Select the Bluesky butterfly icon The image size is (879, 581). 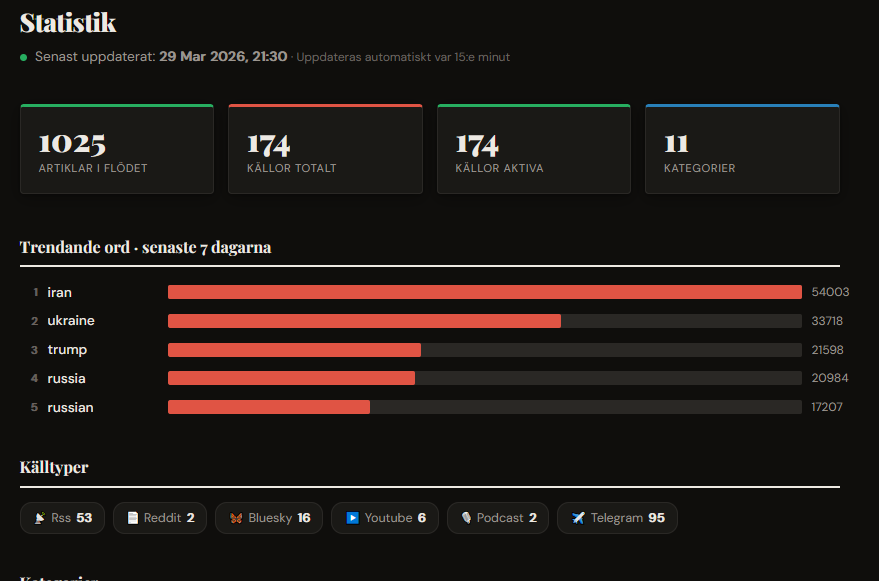point(236,518)
